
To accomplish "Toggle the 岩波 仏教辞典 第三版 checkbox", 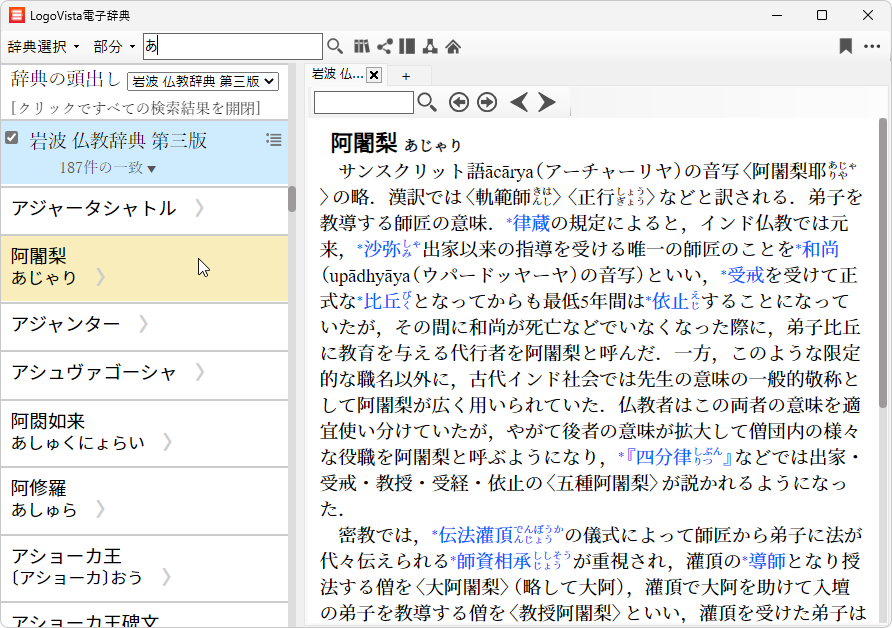I will [12, 138].
